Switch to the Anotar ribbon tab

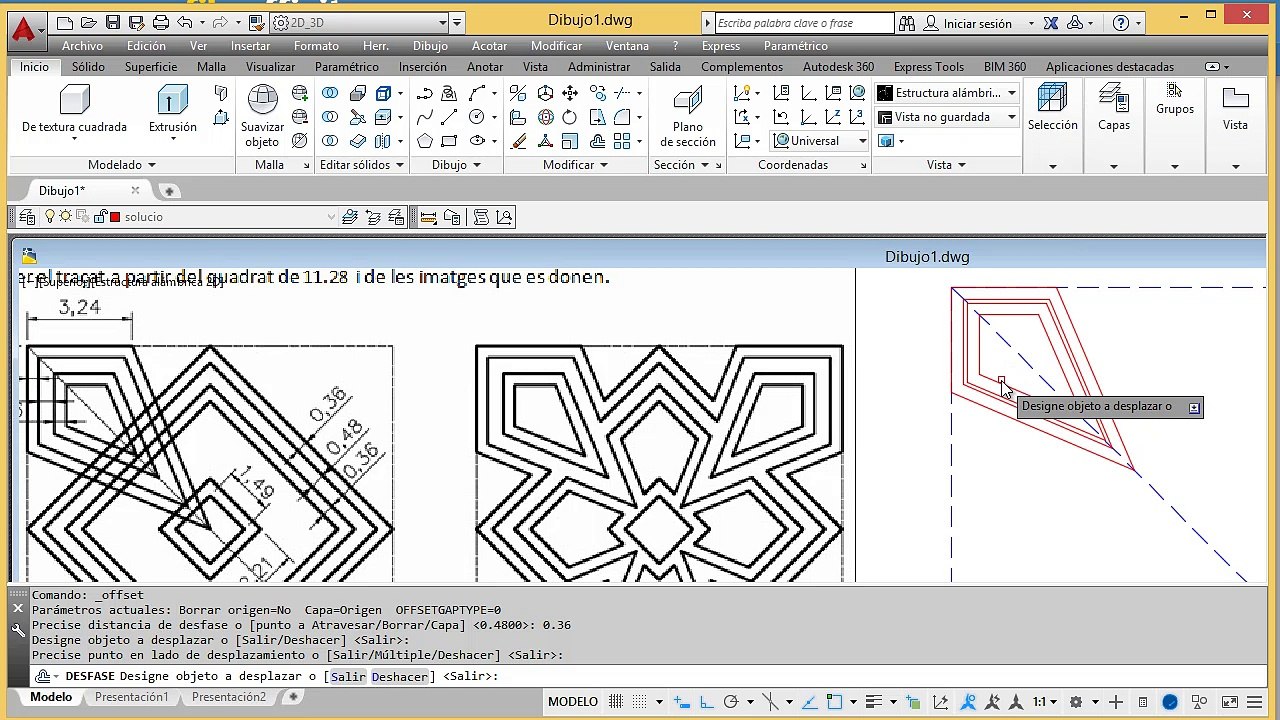click(x=485, y=67)
